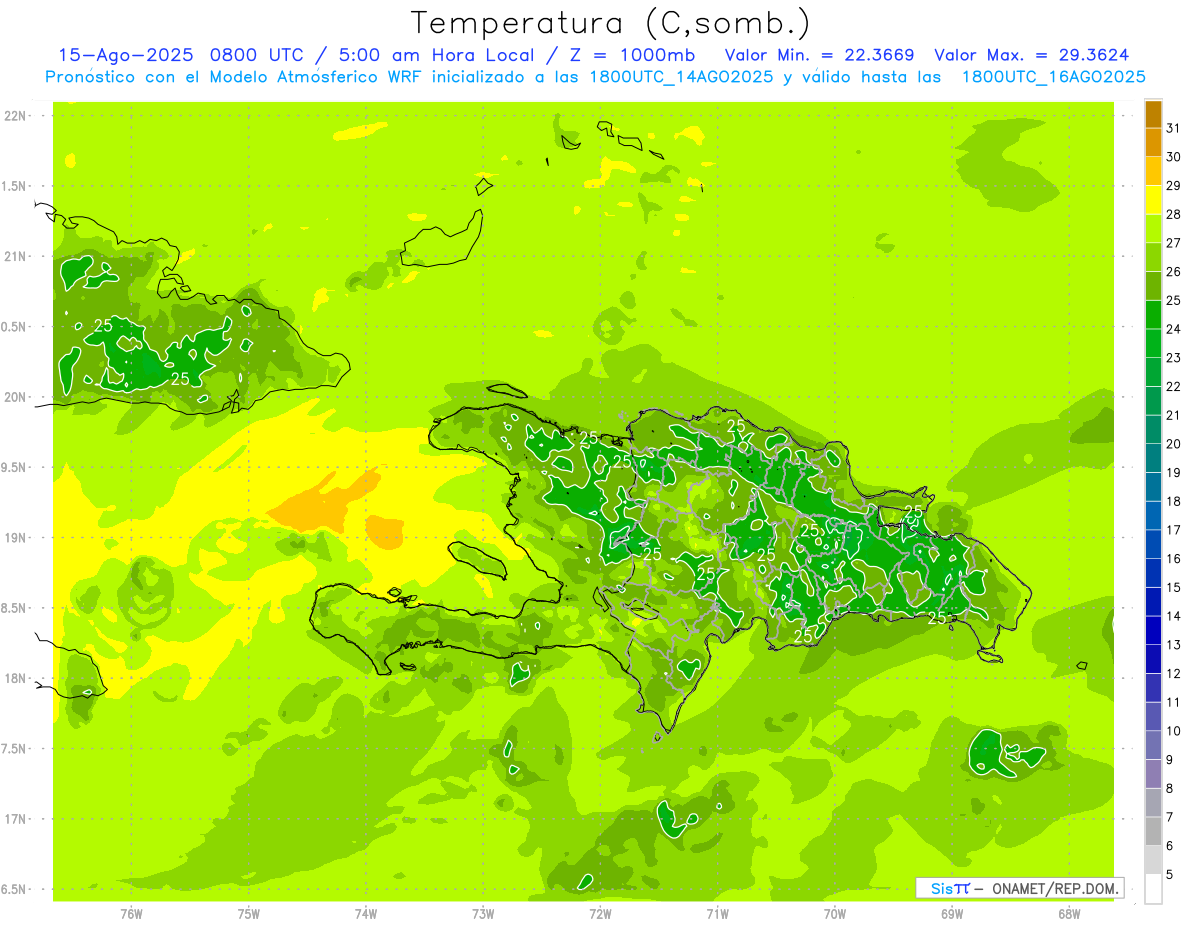Click the legend value '23'
1200x927 pixels.
pos(1173,358)
